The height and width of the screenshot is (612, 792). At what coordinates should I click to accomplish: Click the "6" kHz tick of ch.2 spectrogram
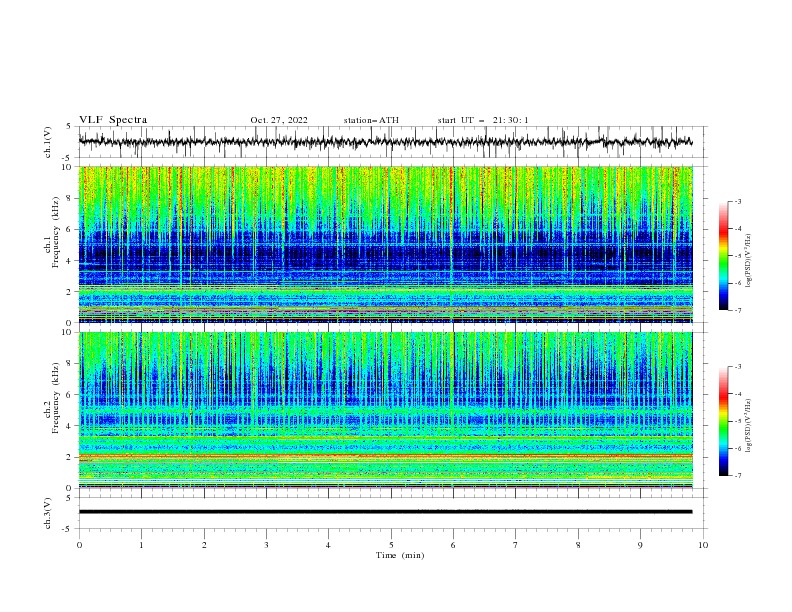pyautogui.click(x=70, y=395)
